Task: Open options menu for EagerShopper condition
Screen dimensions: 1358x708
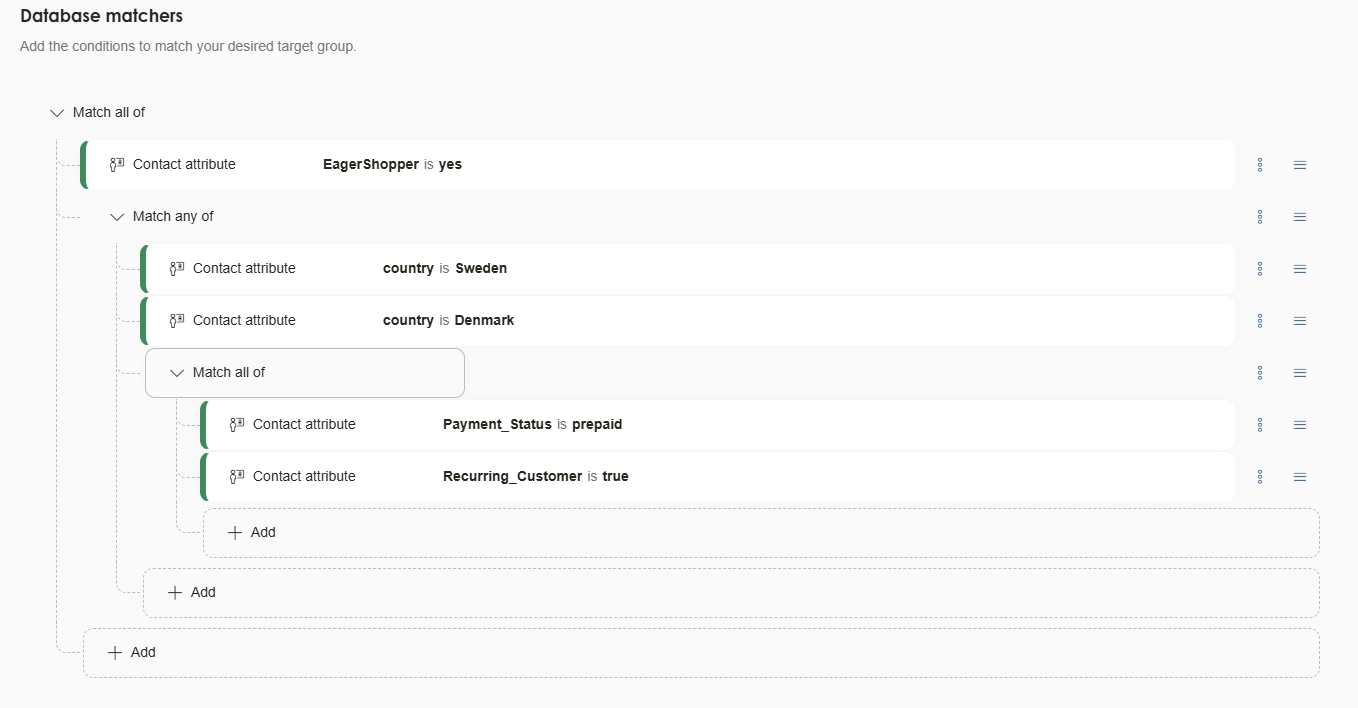Action: 1259,165
